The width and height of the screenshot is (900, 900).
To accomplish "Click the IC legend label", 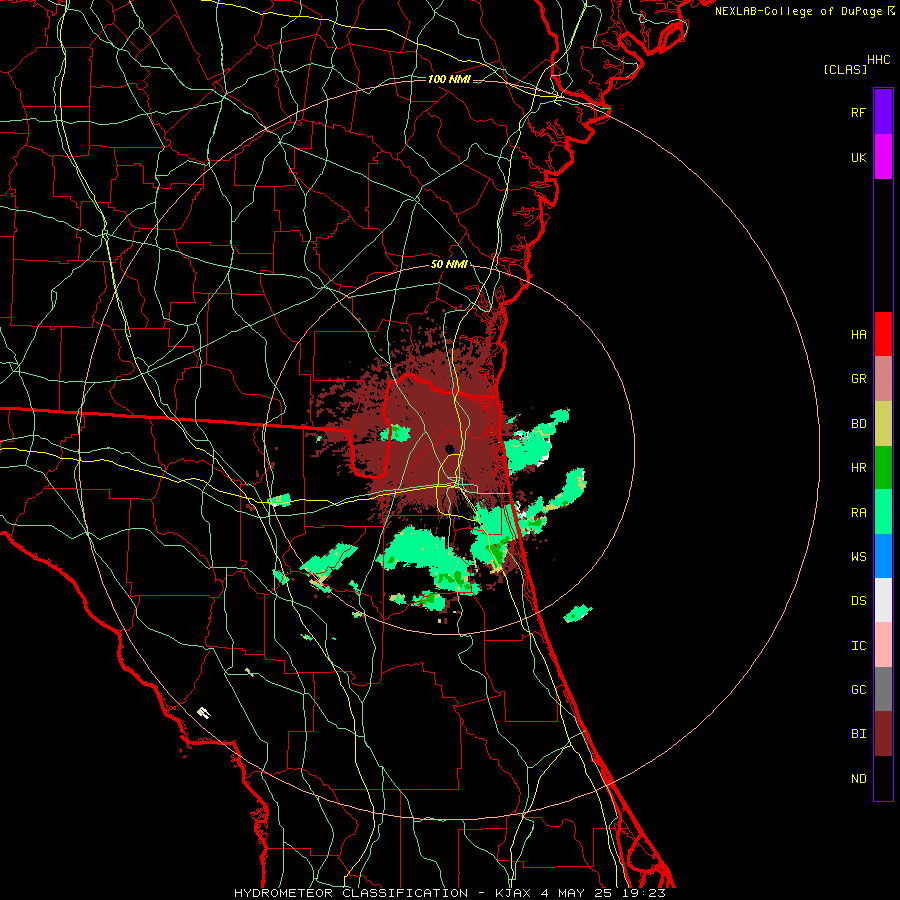I will pyautogui.click(x=858, y=646).
